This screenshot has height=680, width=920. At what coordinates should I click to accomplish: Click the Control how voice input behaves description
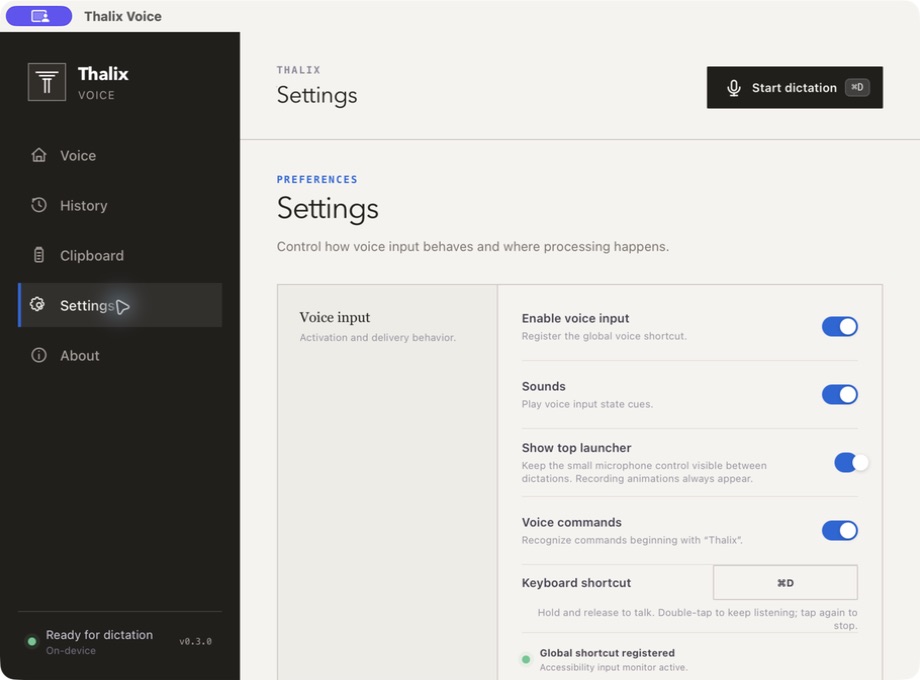(x=473, y=246)
